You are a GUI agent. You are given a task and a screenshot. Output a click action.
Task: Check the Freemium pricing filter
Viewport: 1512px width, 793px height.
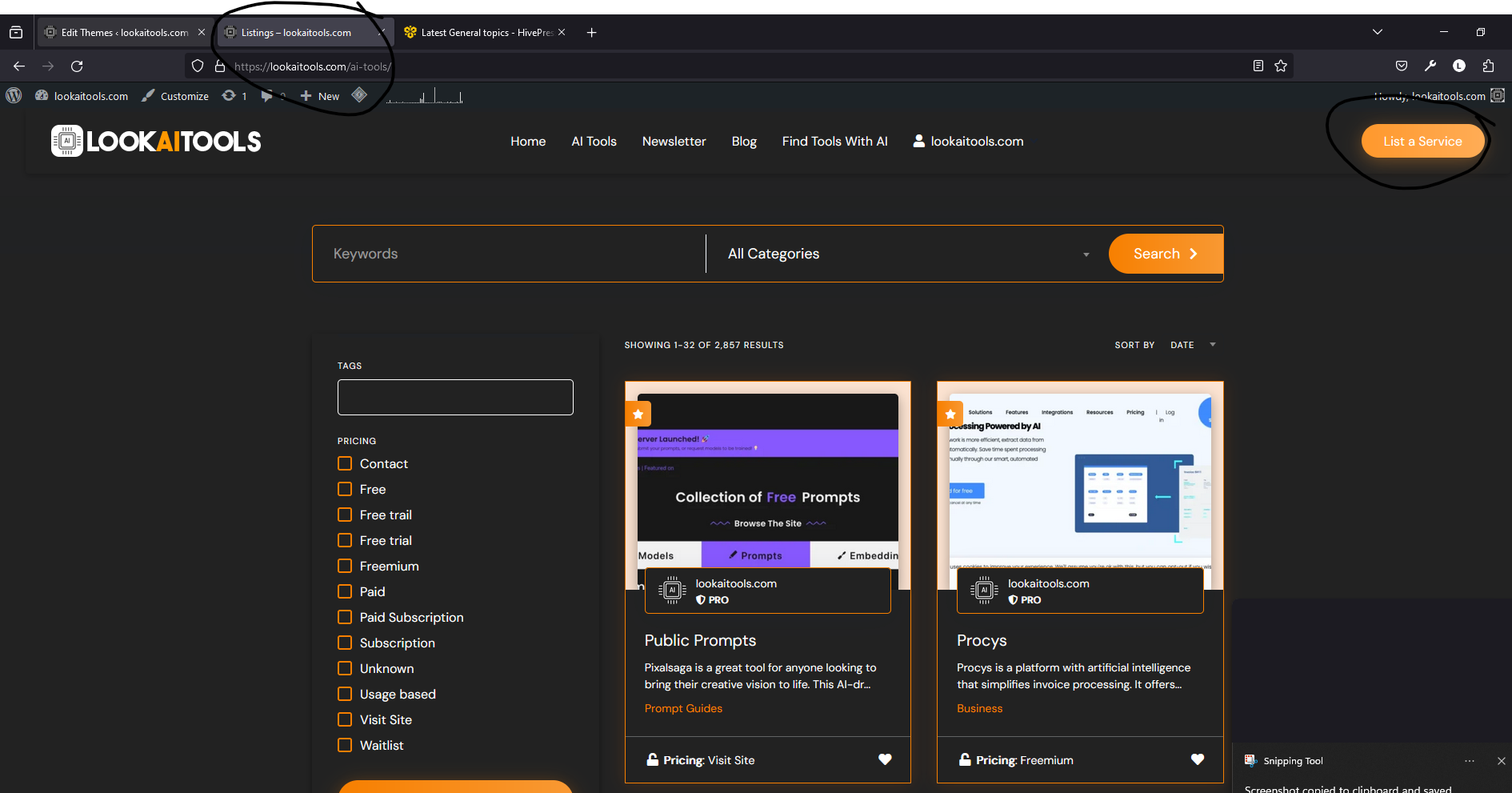click(x=345, y=566)
